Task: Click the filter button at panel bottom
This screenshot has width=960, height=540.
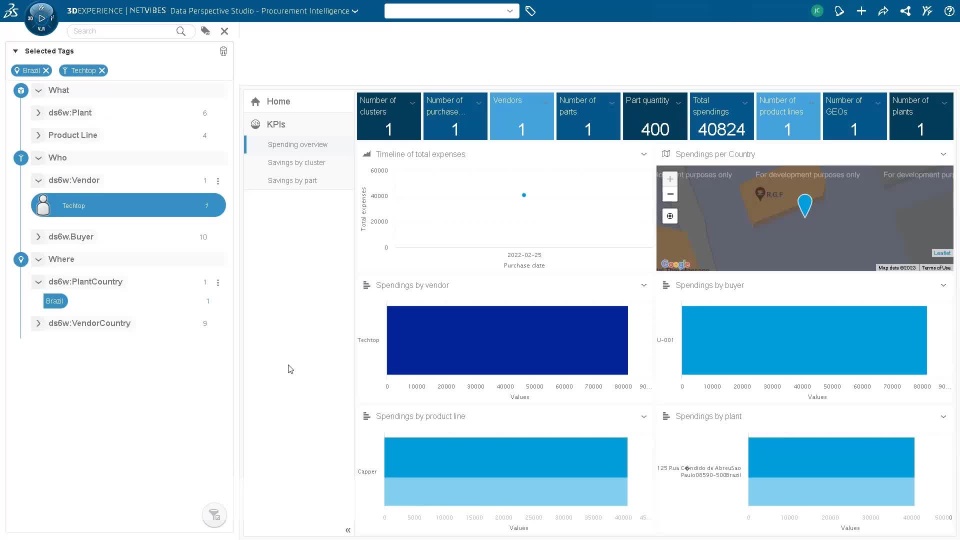Action: click(214, 515)
